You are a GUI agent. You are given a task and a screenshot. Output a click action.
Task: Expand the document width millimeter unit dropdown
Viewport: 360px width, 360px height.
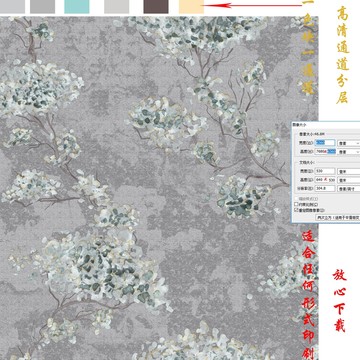(349, 171)
